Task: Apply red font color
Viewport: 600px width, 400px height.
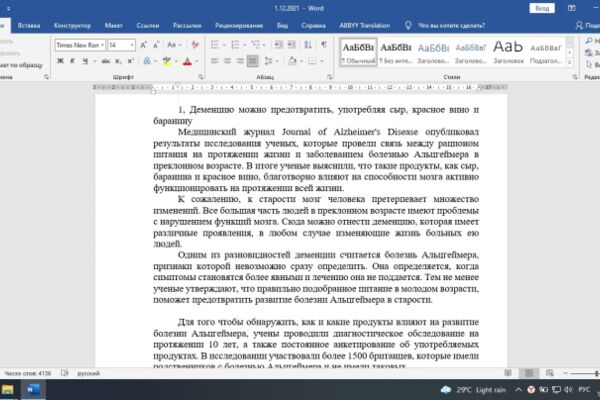Action: (x=187, y=61)
